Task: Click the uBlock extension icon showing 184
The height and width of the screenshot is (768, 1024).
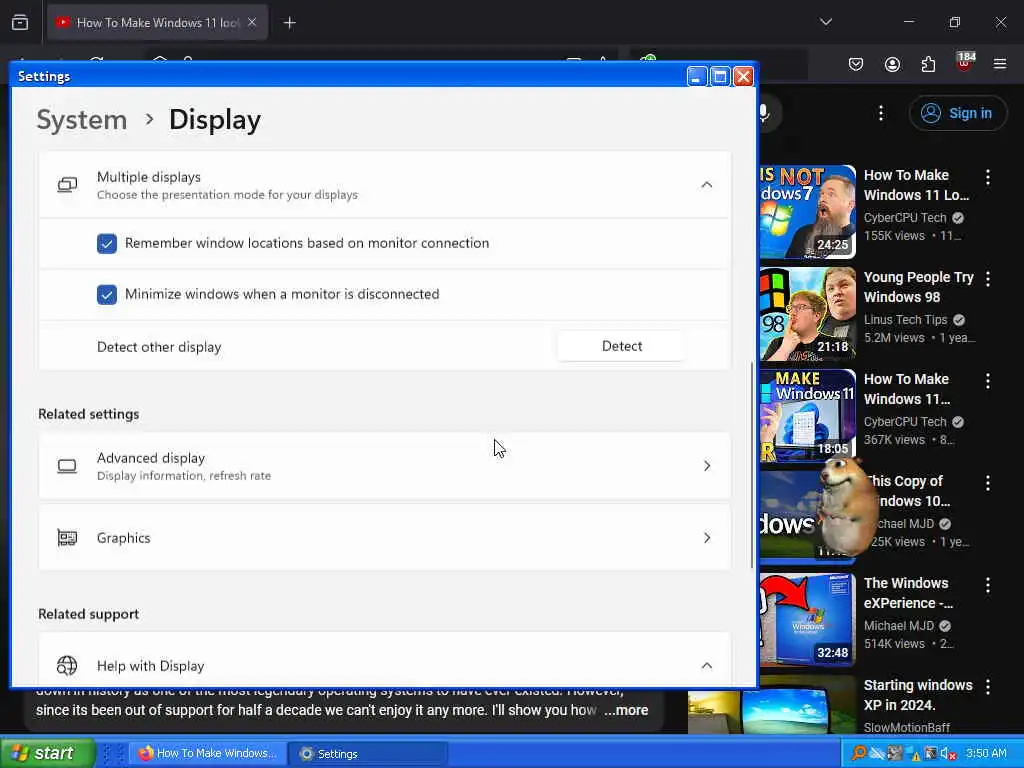Action: pyautogui.click(x=965, y=62)
